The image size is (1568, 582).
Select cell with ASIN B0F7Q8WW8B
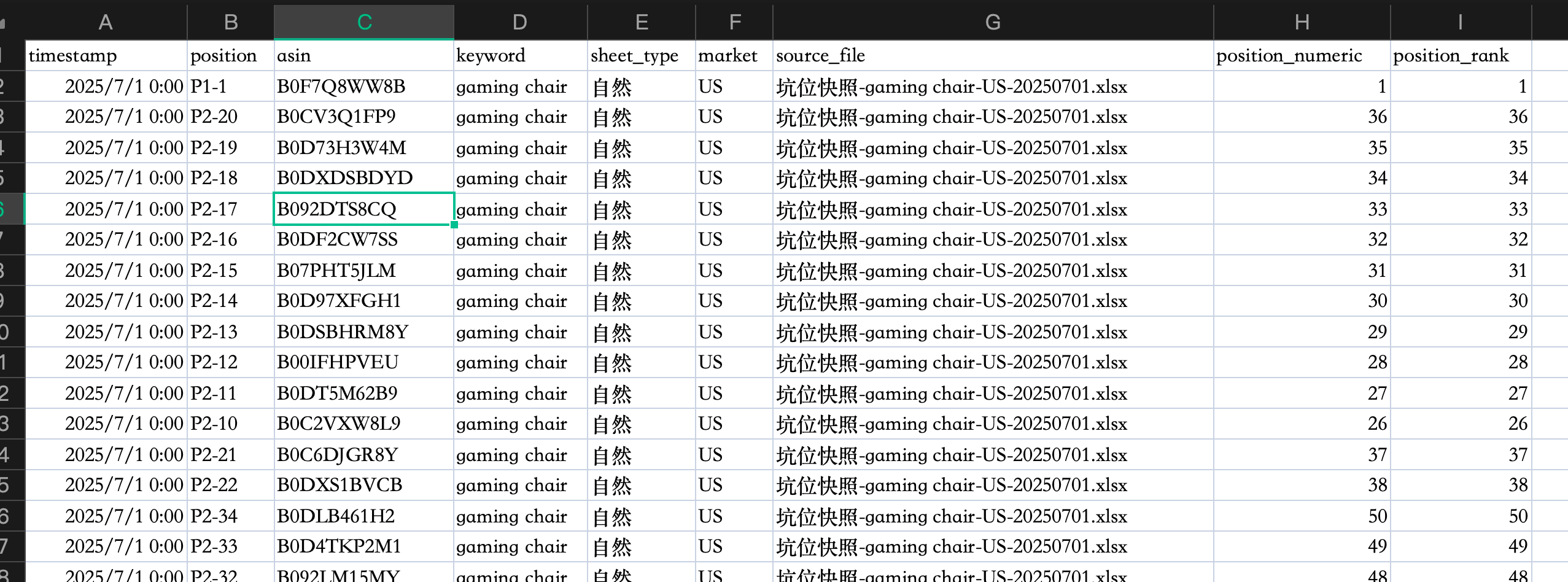[364, 86]
